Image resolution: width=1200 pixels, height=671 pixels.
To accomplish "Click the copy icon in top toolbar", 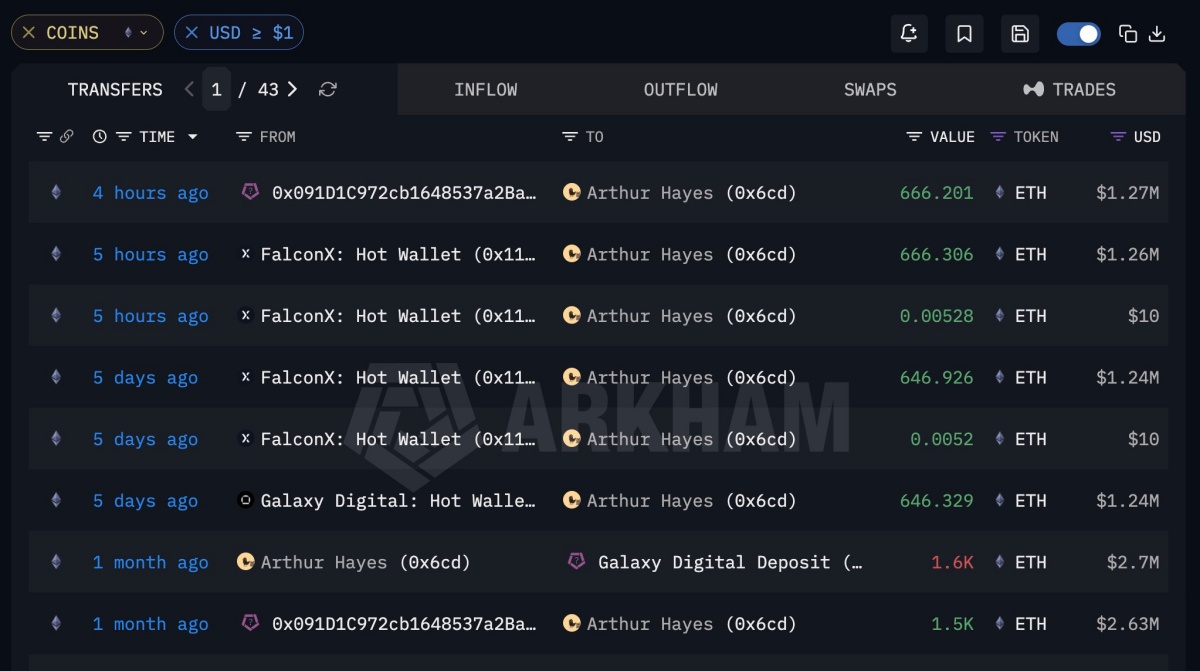I will tap(1128, 34).
